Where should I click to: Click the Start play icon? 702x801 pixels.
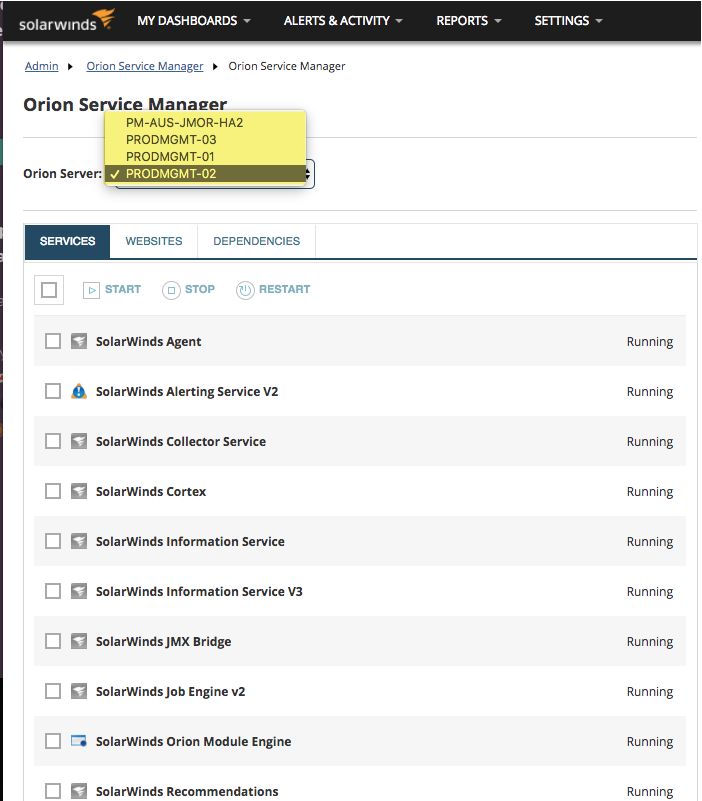[x=91, y=290]
